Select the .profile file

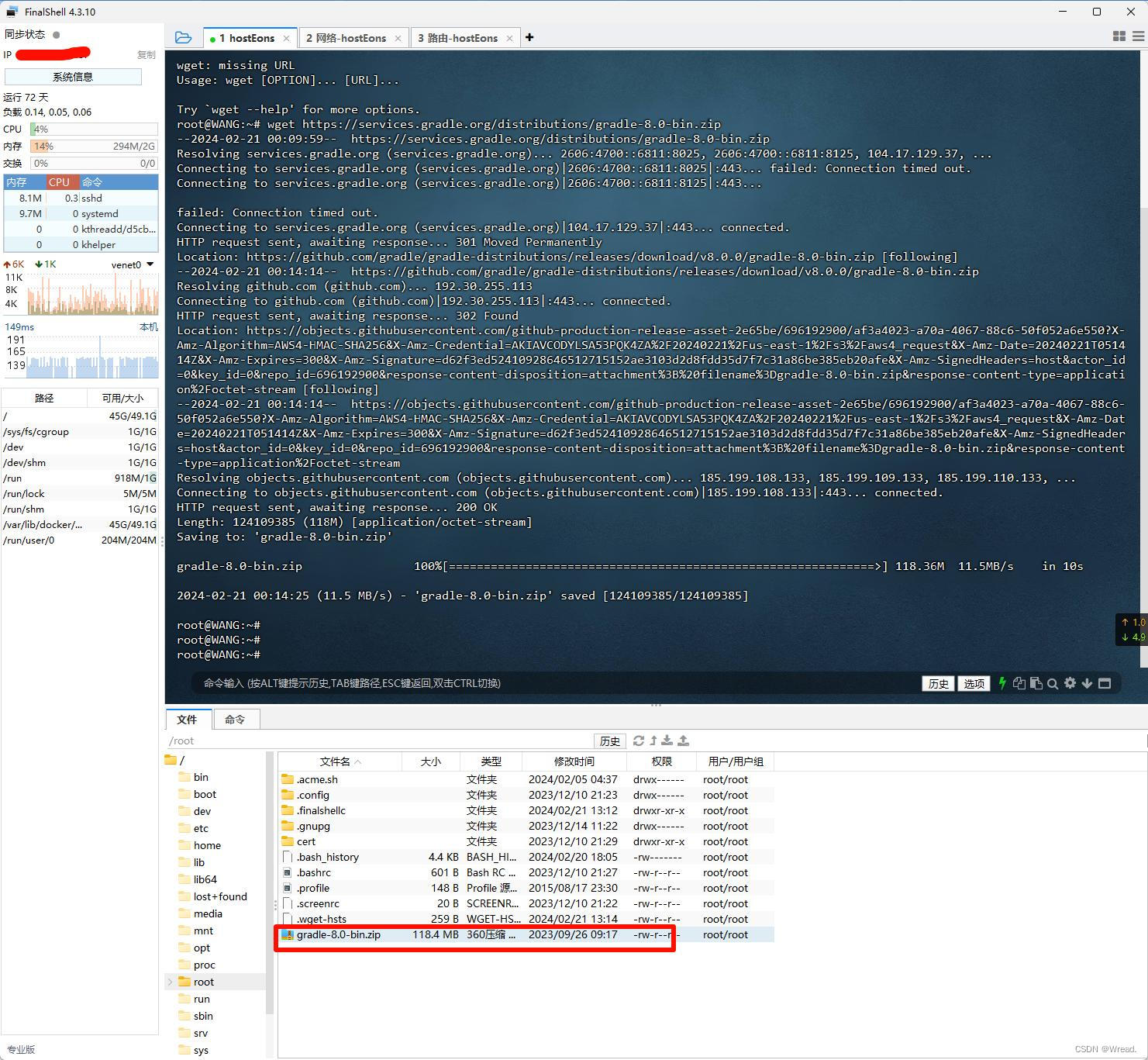pos(526,888)
